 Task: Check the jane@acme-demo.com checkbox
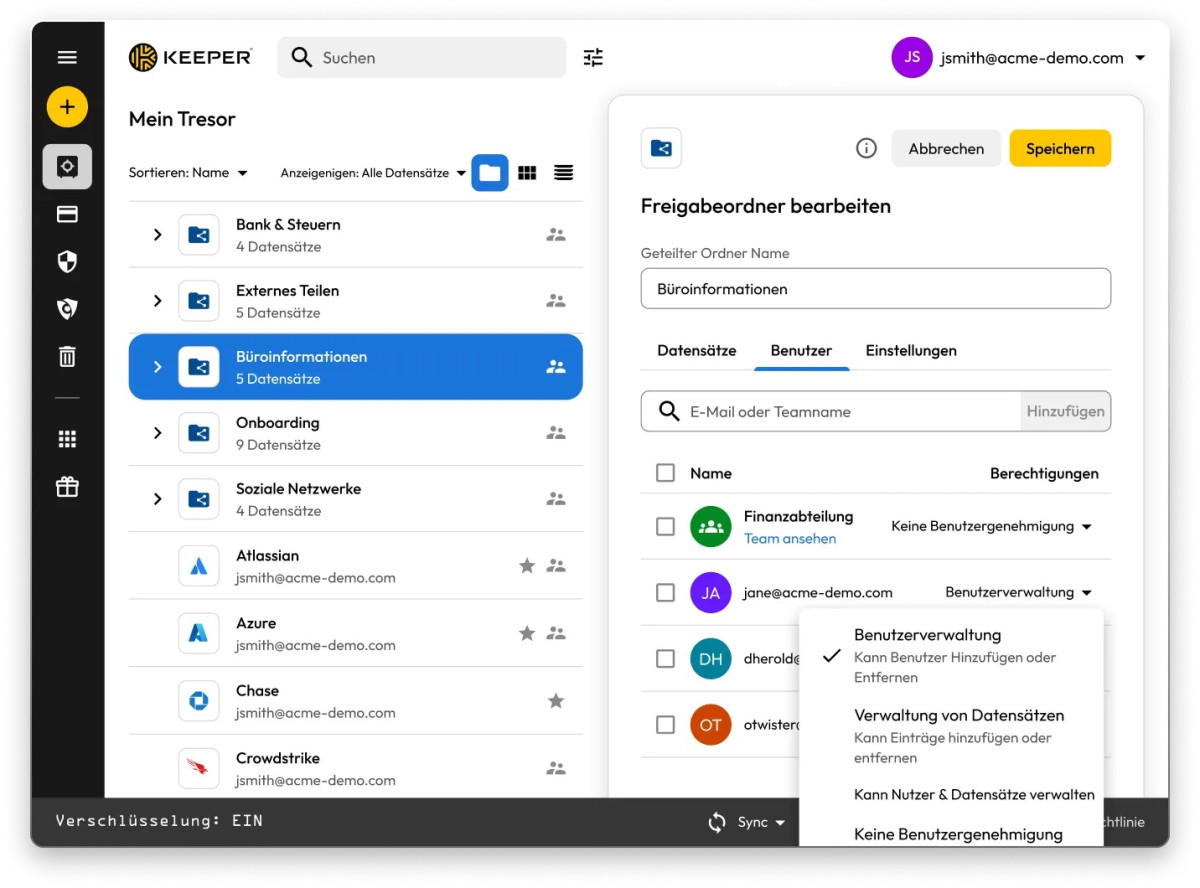coord(665,593)
